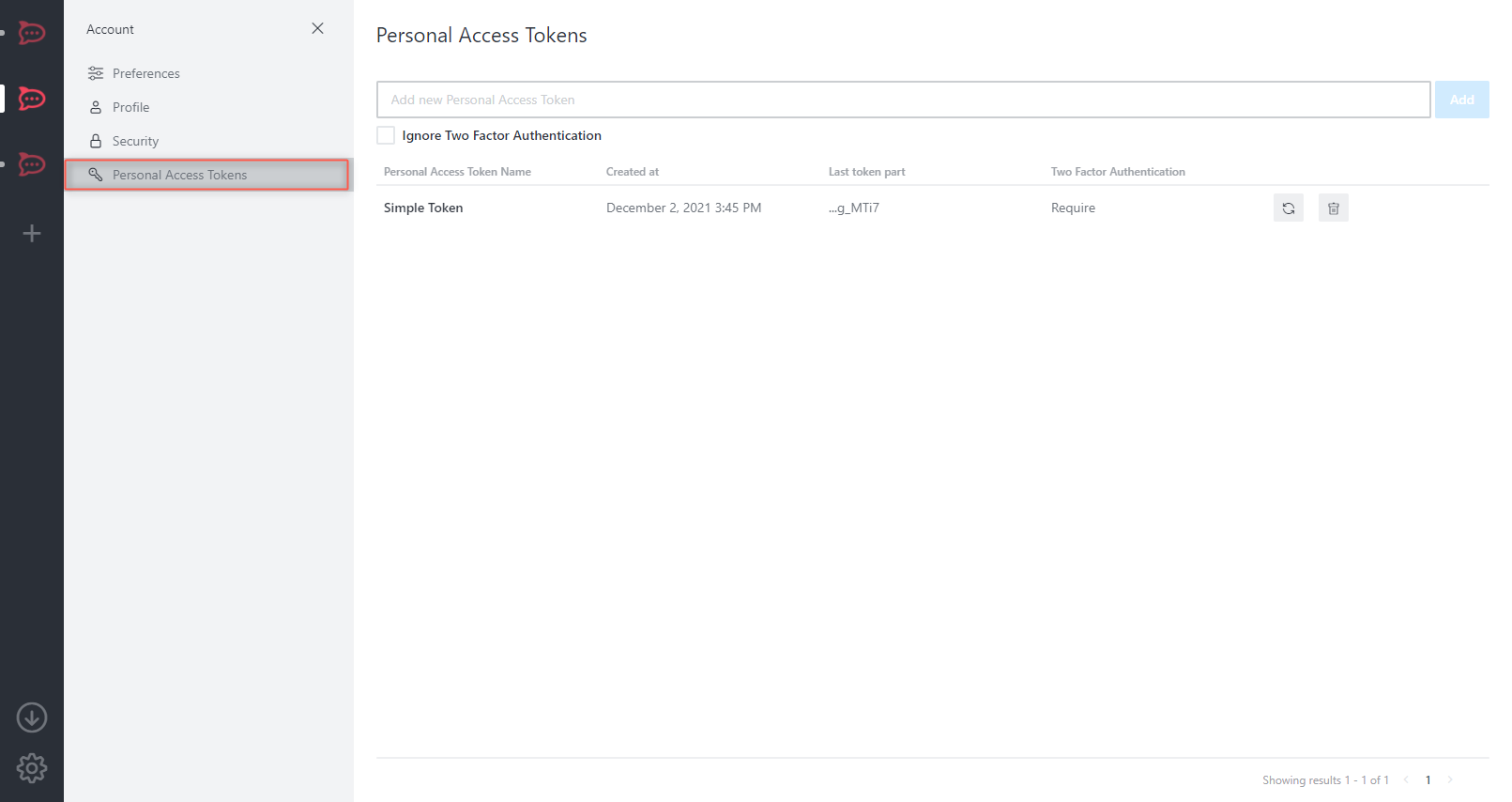
Task: Select the Simple Token name cell
Action: point(423,208)
